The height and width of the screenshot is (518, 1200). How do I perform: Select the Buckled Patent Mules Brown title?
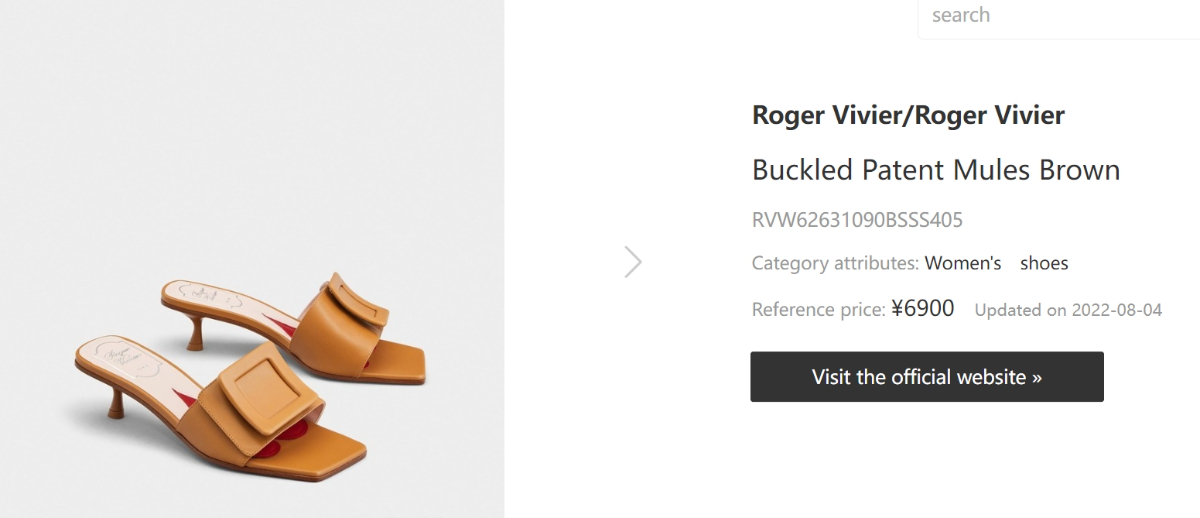tap(935, 170)
